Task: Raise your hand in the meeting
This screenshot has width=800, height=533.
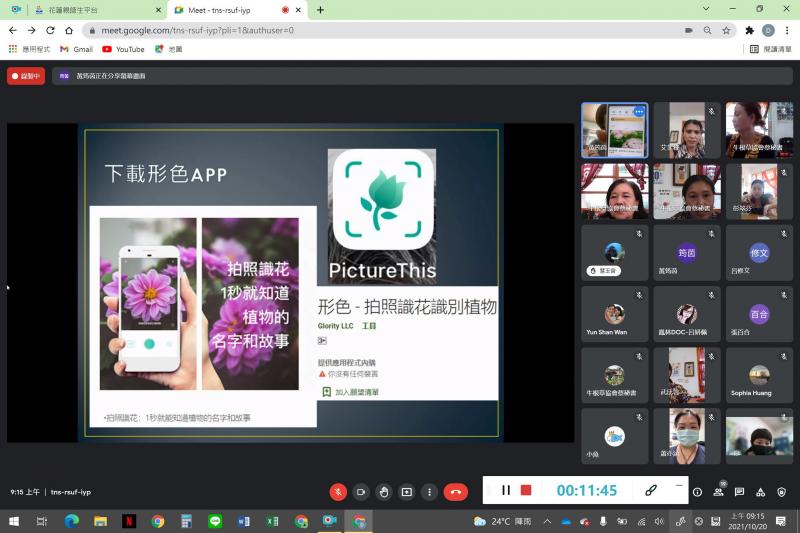Action: point(384,492)
